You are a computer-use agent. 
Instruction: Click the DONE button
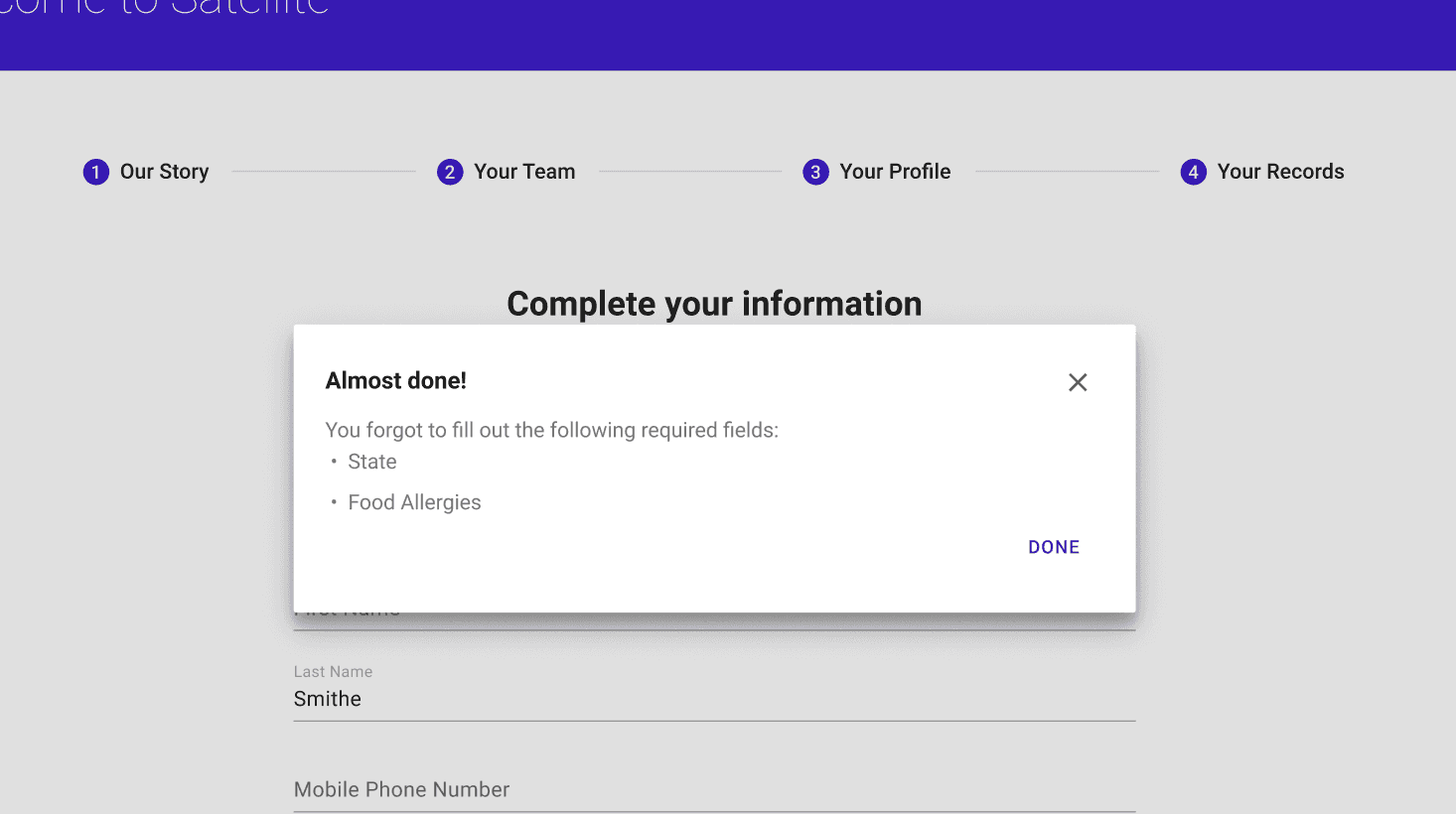[x=1054, y=547]
